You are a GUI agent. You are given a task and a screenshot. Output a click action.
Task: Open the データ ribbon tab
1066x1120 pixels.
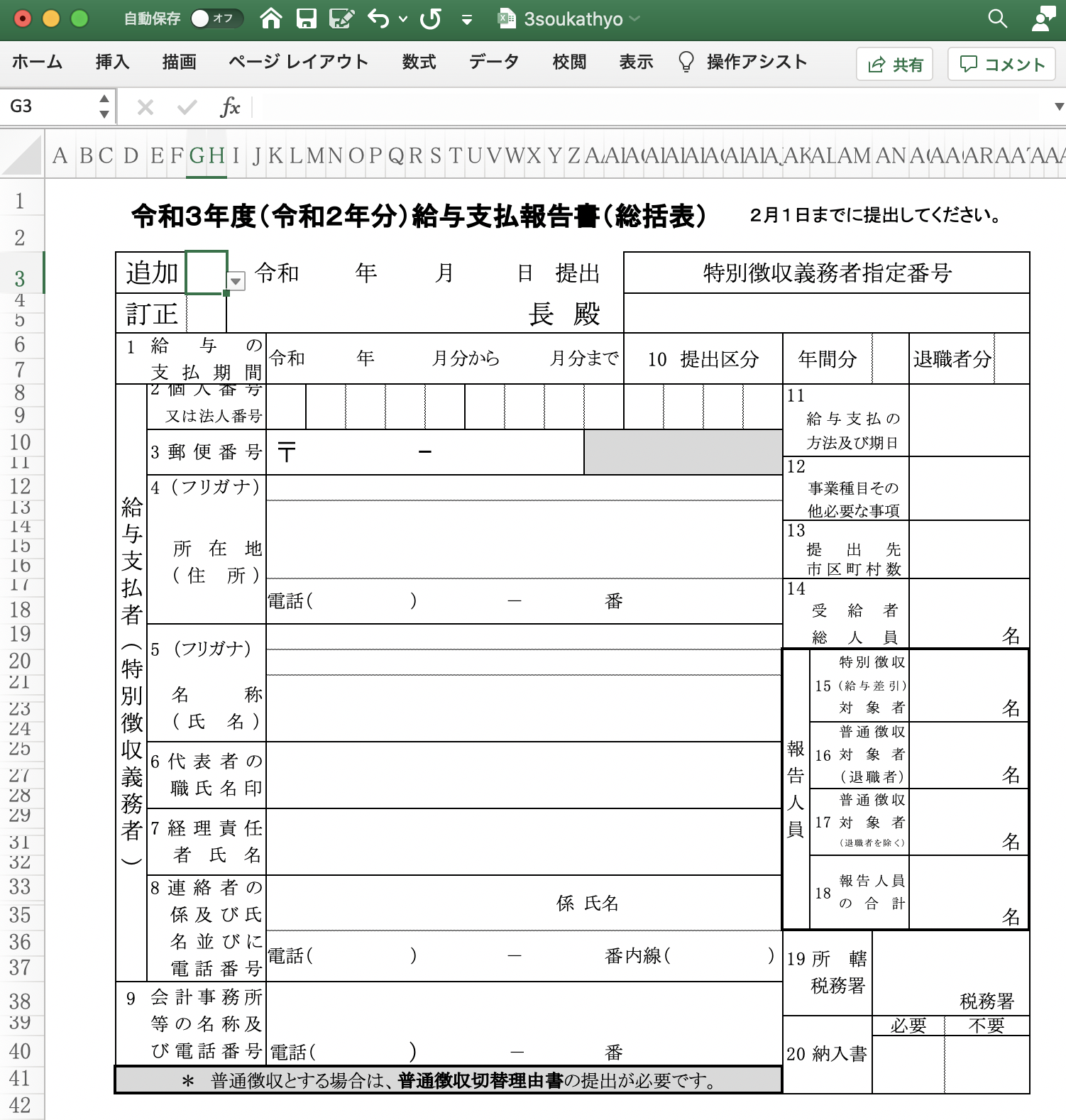click(x=494, y=62)
